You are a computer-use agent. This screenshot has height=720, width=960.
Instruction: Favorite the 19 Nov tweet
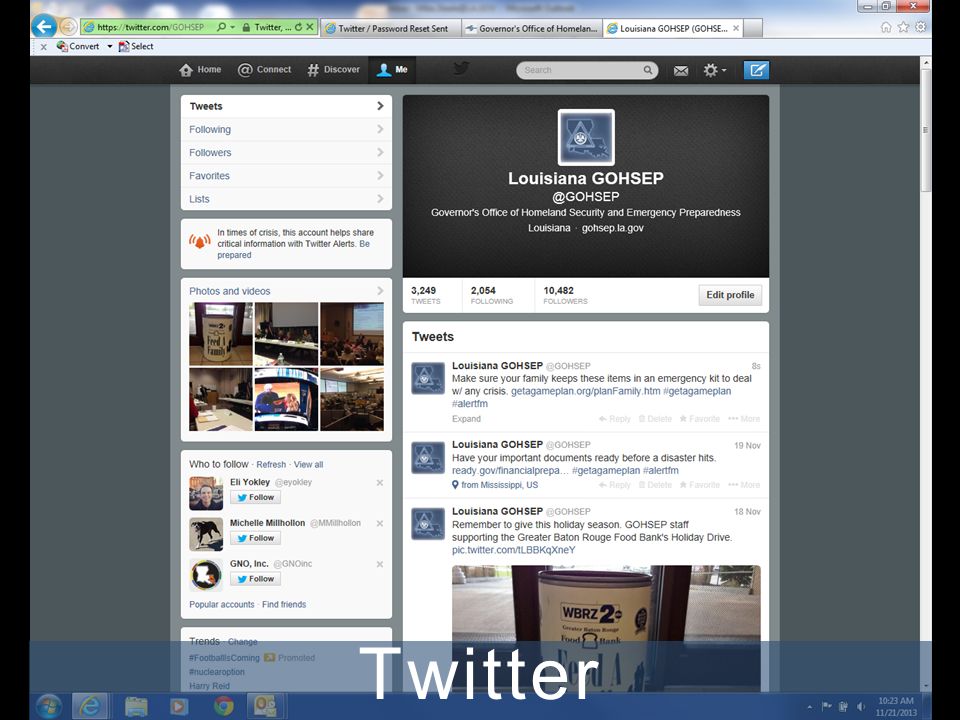point(699,485)
